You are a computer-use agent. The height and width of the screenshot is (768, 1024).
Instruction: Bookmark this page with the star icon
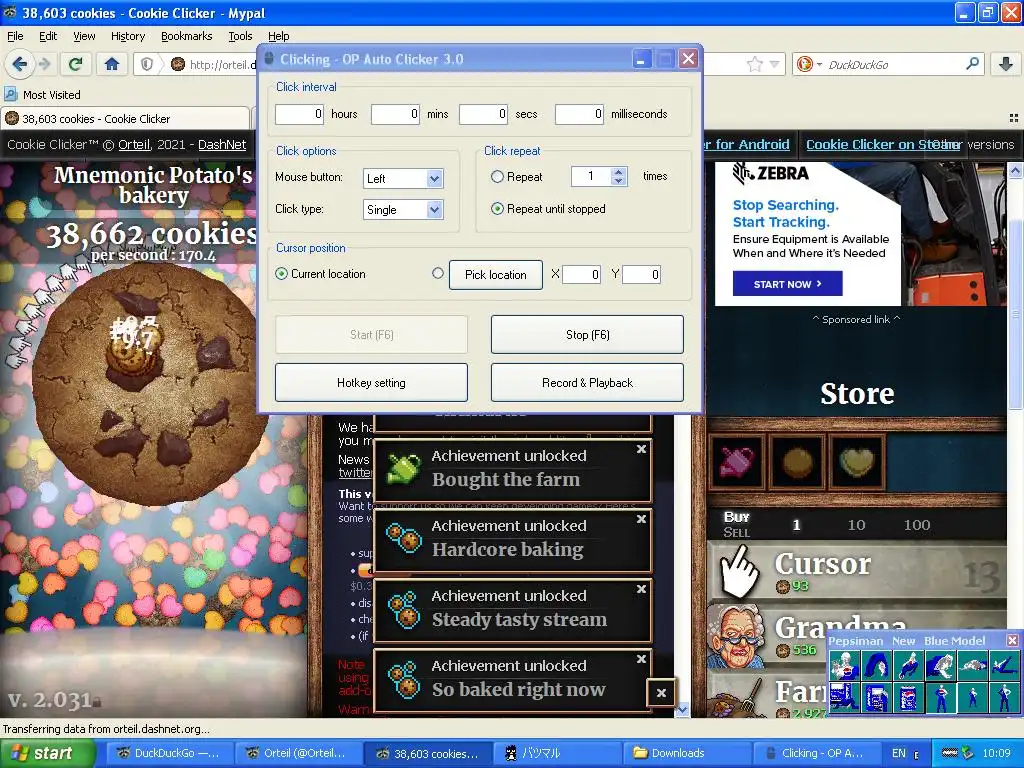click(754, 64)
